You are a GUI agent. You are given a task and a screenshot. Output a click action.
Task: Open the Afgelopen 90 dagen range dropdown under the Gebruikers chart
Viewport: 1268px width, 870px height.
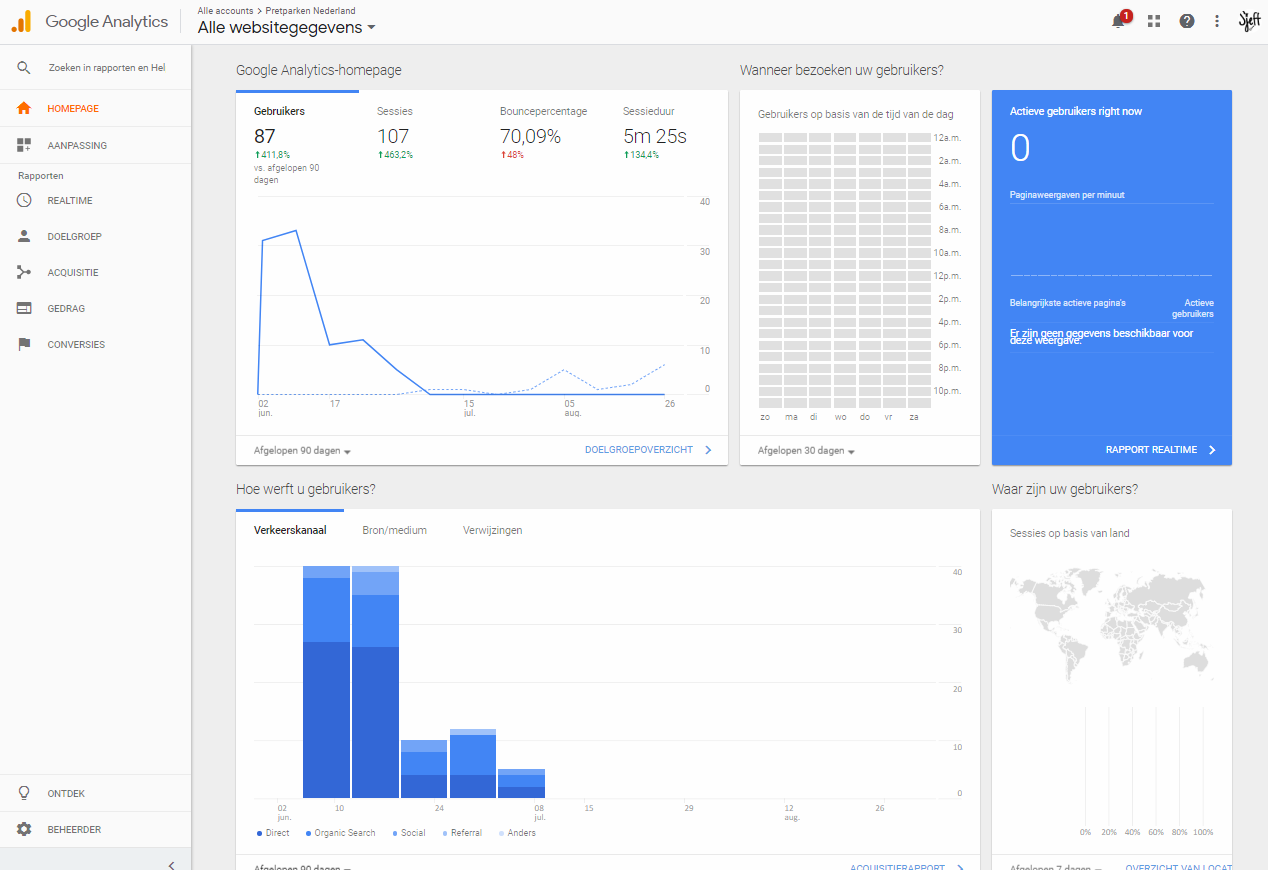click(302, 451)
